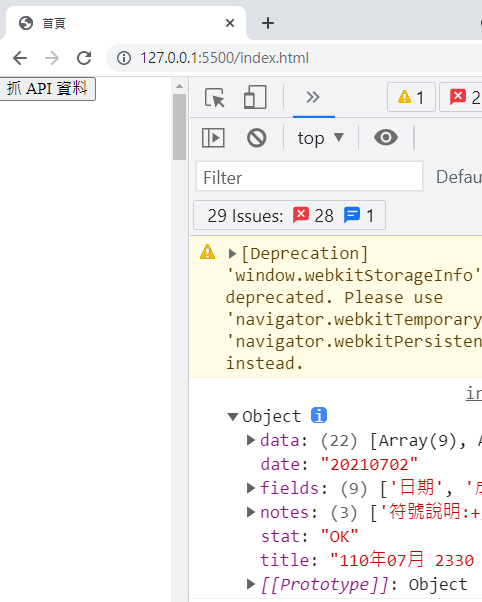Click the Deprecation warning triangle icon
The height and width of the screenshot is (602, 482).
pyautogui.click(x=207, y=252)
